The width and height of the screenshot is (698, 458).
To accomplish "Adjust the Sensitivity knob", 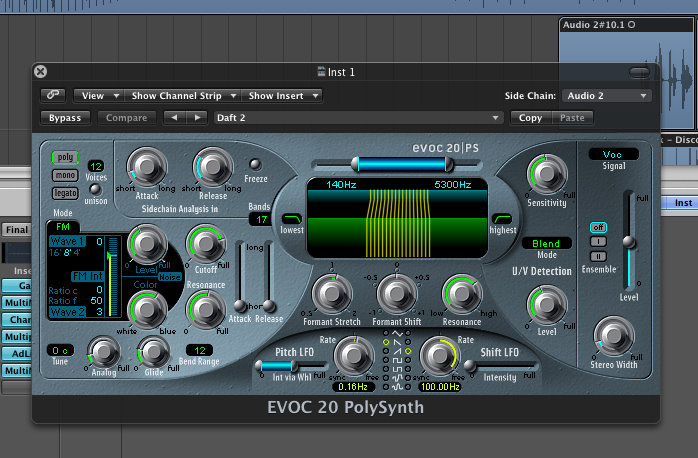I will point(547,174).
